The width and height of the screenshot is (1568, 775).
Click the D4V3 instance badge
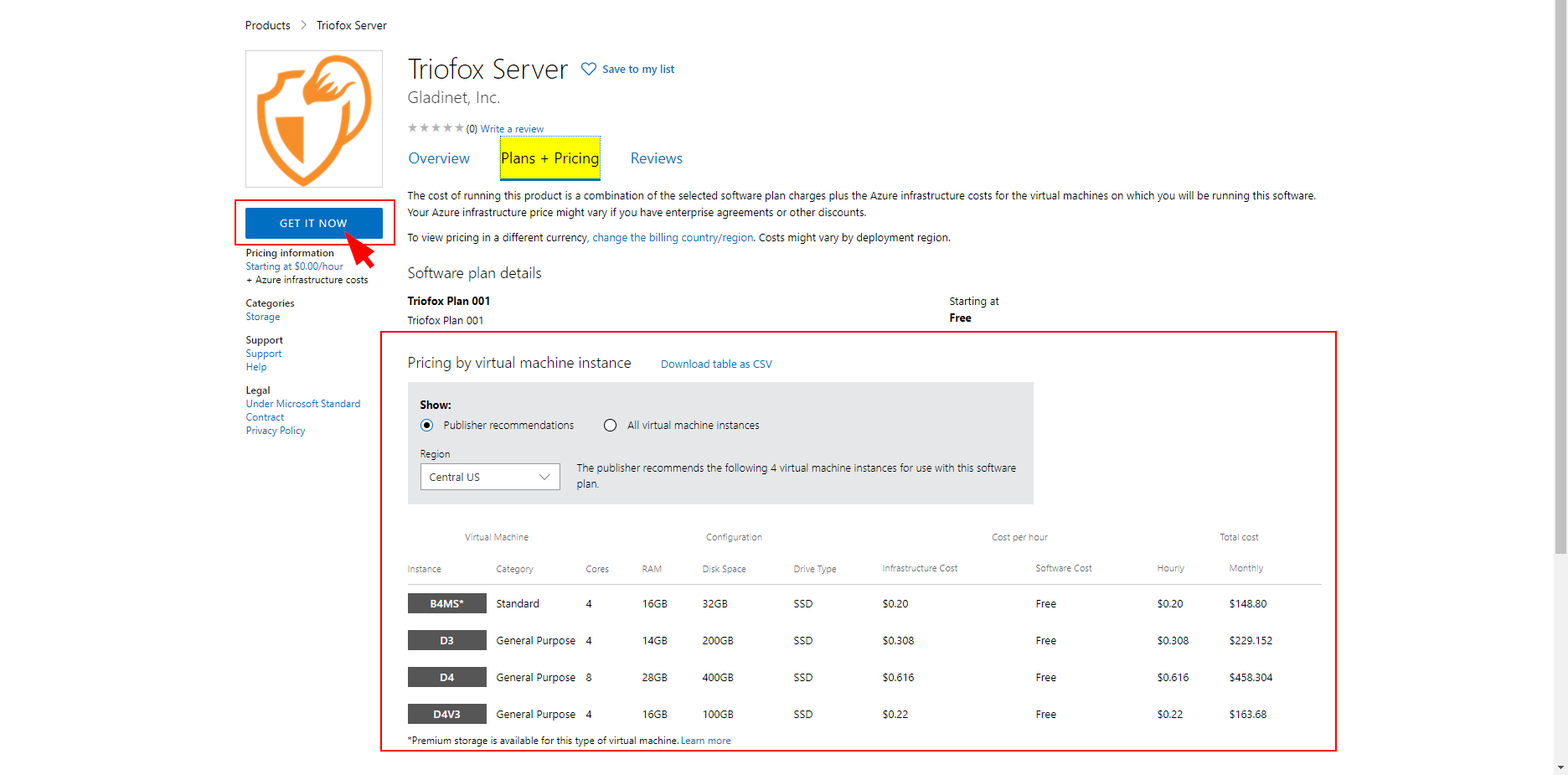point(447,714)
